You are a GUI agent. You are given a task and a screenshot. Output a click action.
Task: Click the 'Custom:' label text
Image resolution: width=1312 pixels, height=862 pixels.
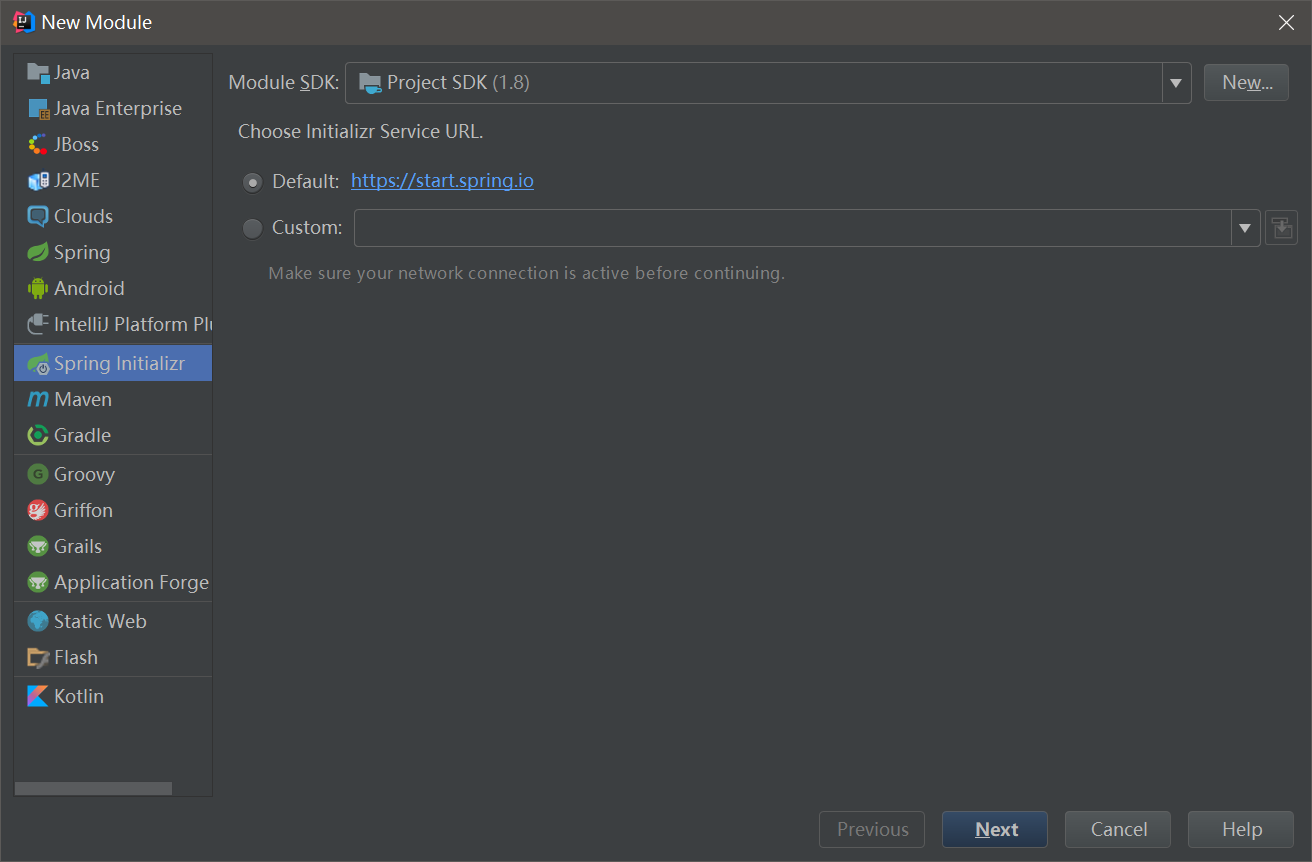tap(307, 228)
